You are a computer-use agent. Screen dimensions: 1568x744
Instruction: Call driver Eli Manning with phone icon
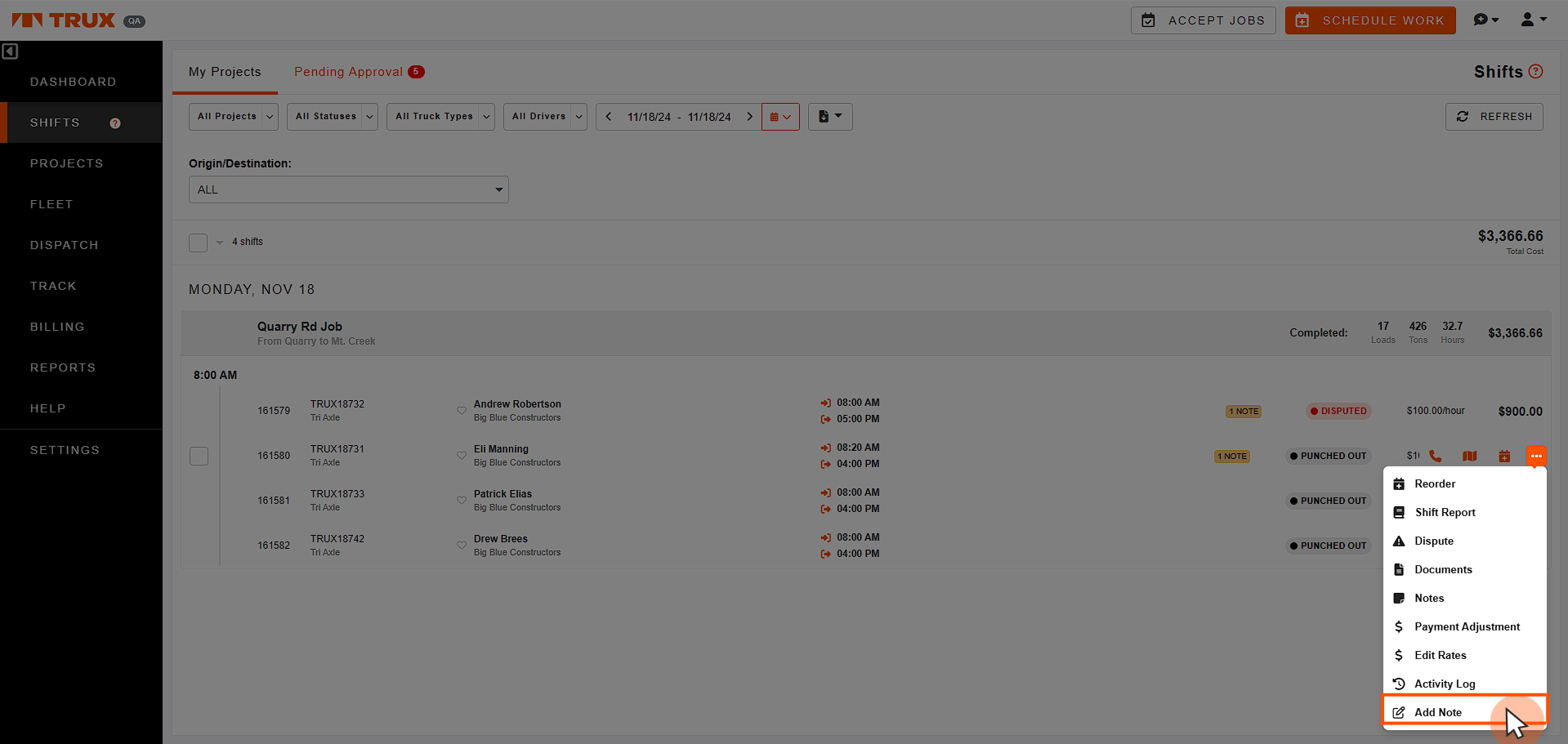point(1436,456)
